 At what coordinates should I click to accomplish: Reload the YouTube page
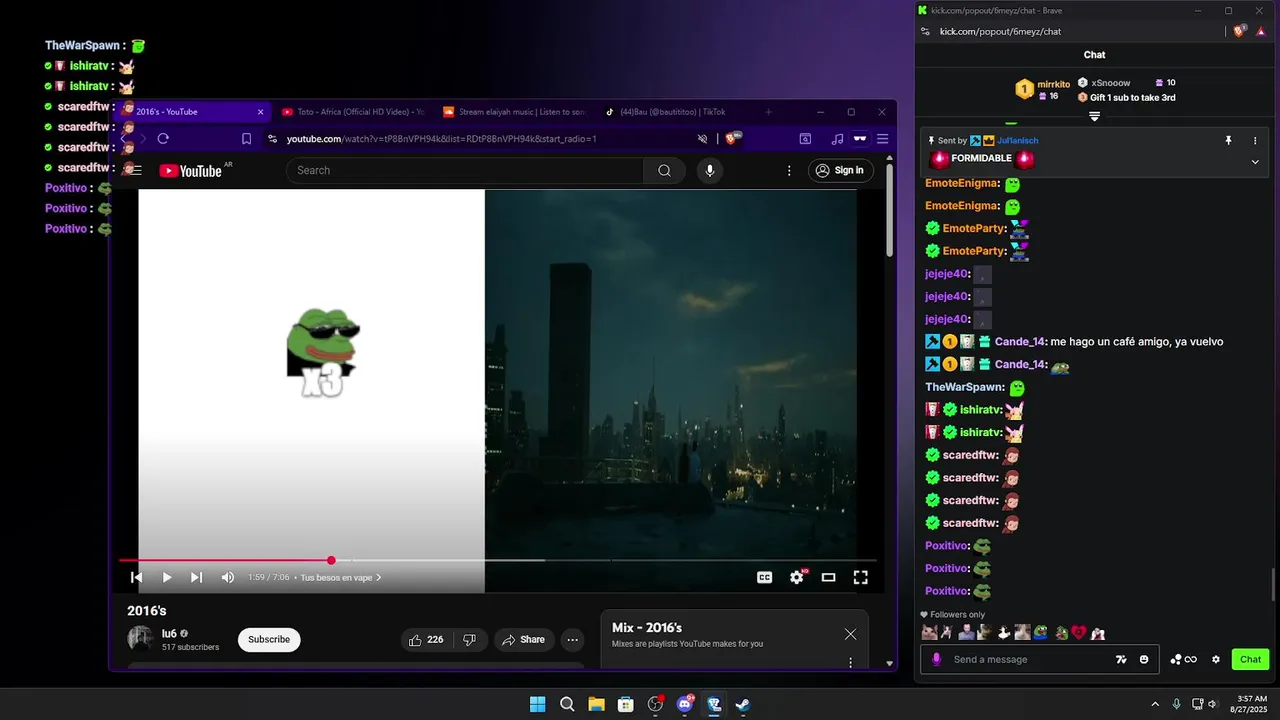coord(163,139)
